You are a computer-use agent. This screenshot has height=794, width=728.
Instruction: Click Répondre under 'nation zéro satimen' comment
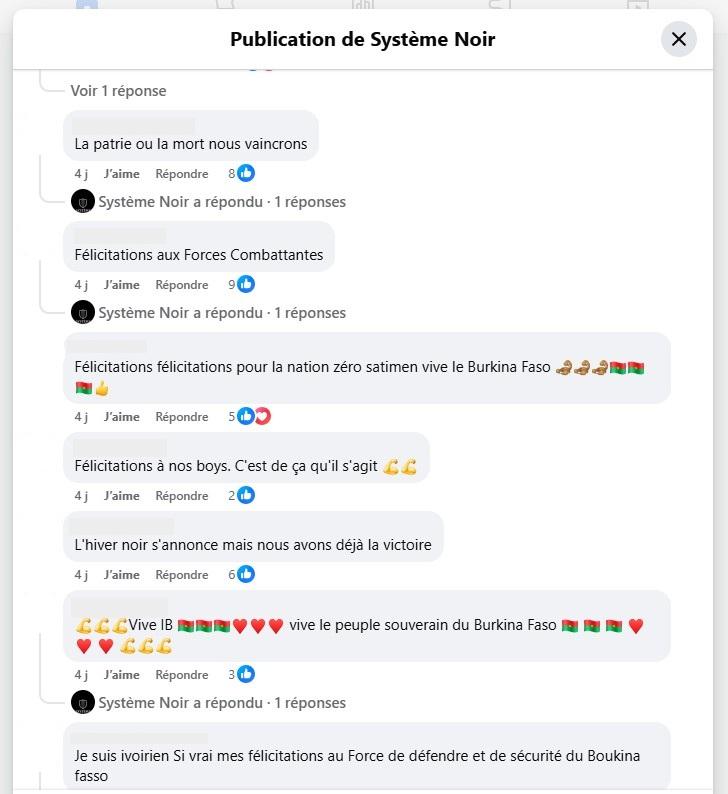182,416
